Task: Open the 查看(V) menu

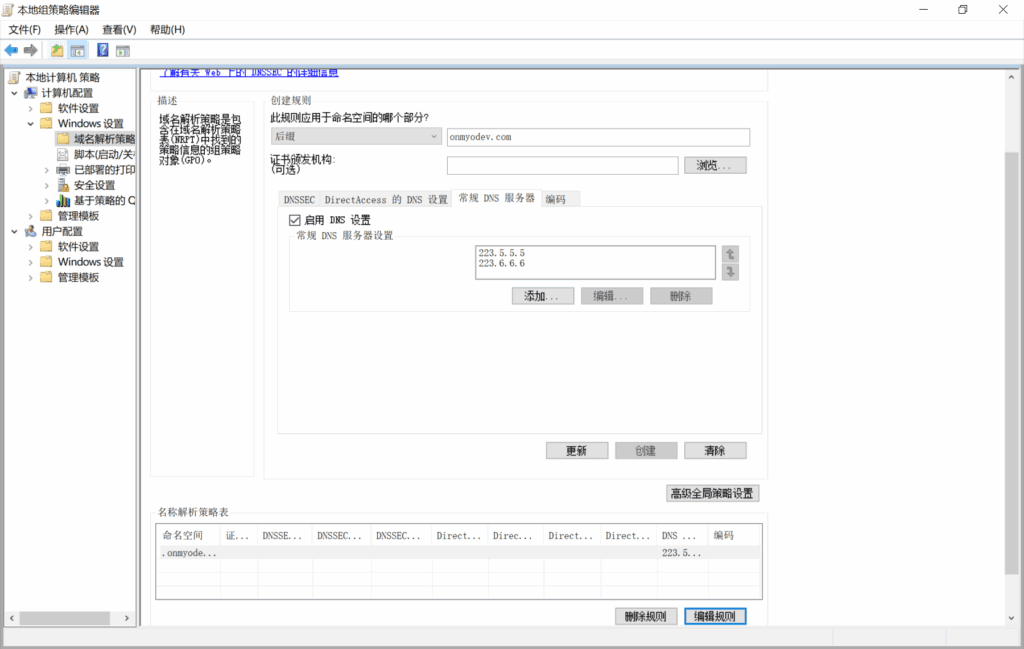Action: [x=117, y=29]
